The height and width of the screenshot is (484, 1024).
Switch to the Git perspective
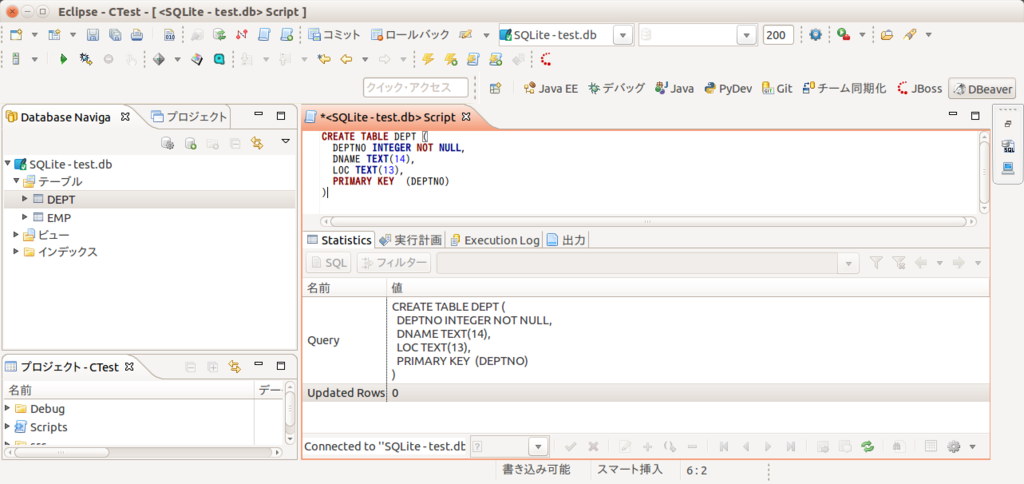777,88
